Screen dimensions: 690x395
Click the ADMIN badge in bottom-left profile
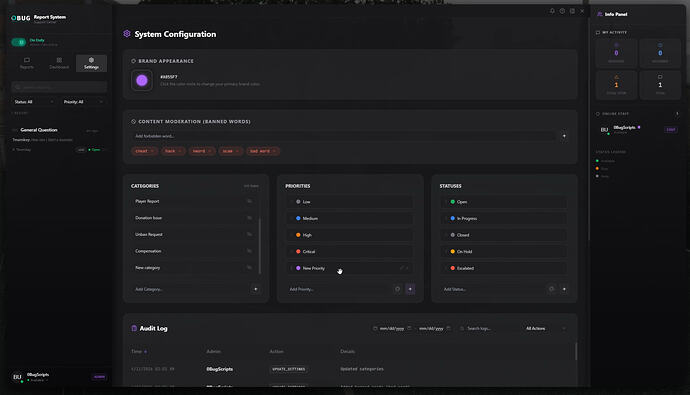(99, 377)
